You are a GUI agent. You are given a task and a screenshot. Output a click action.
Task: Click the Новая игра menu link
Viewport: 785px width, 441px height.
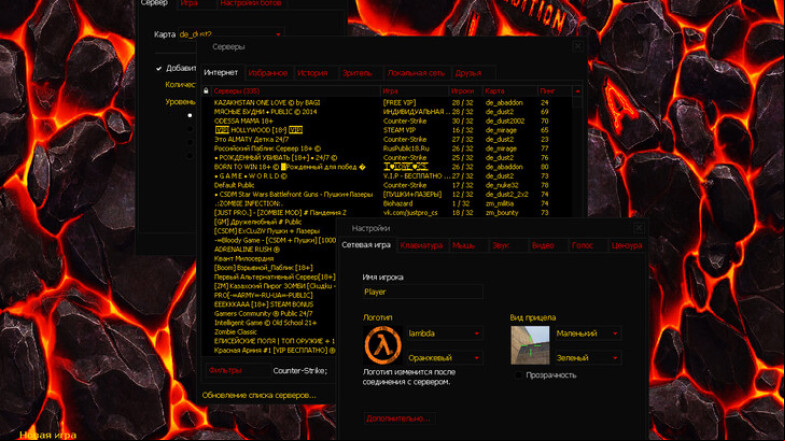tap(48, 435)
